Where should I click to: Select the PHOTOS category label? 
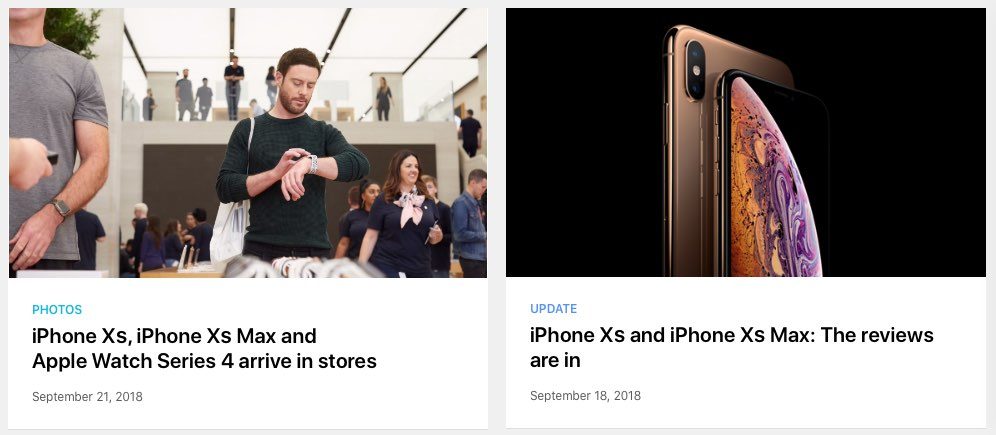click(57, 310)
